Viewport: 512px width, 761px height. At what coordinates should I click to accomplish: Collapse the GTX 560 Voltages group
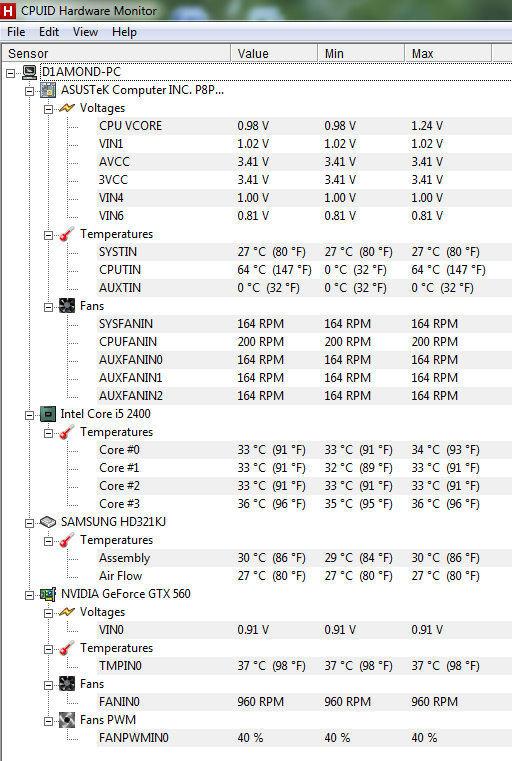pos(48,613)
